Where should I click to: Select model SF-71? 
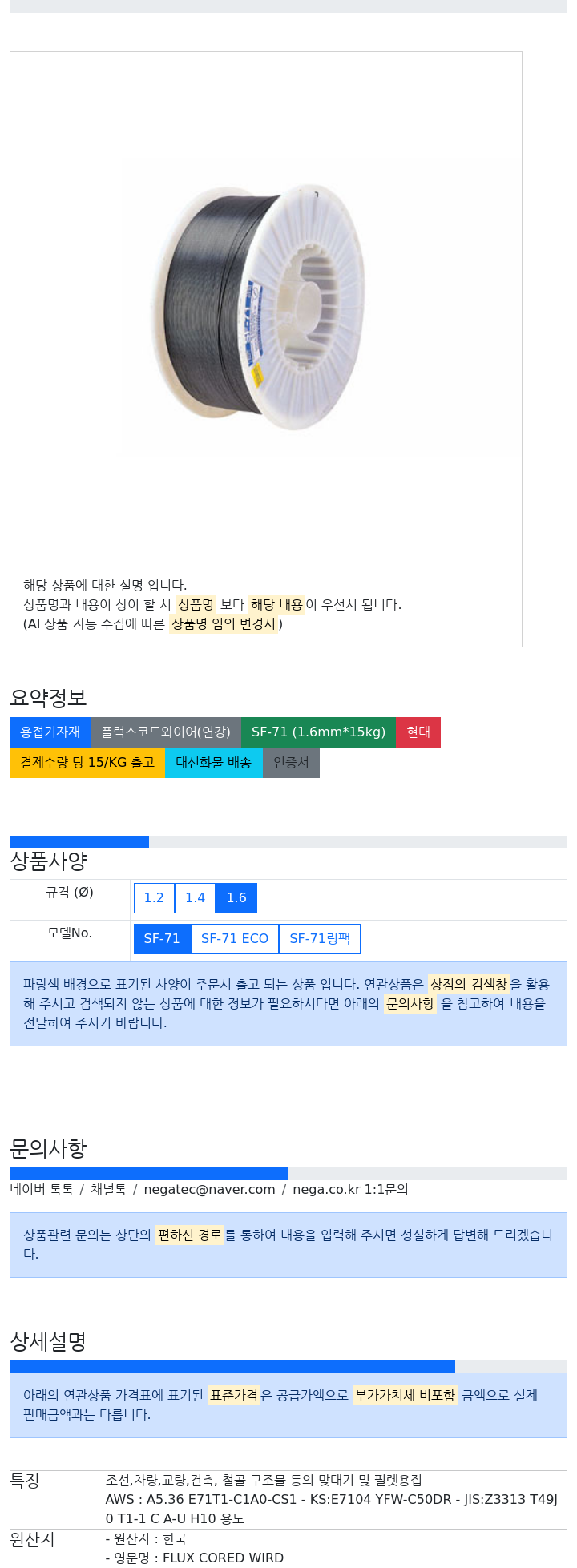[162, 938]
